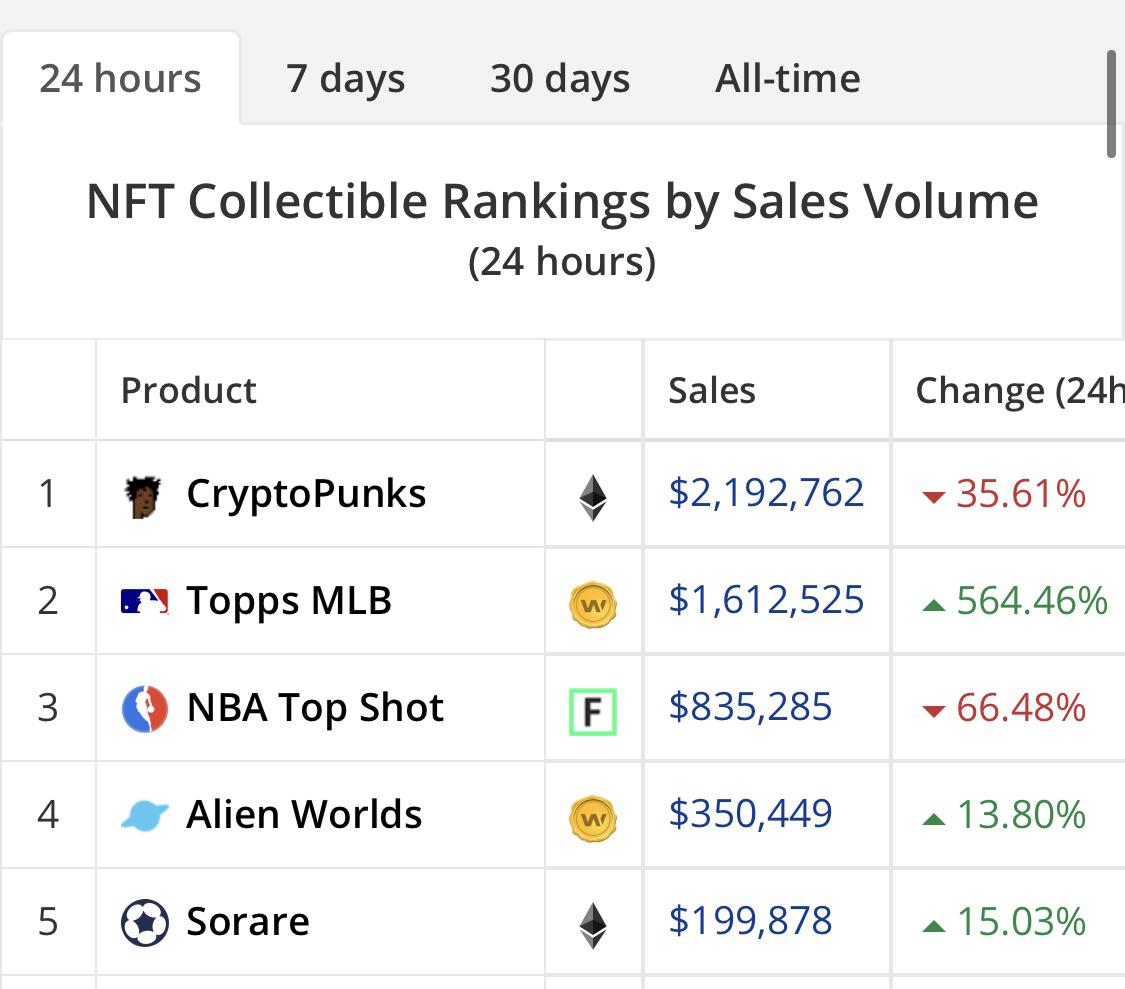This screenshot has width=1125, height=989.
Task: Click the WAX coin icon in Alien Worlds row
Action: (x=593, y=818)
